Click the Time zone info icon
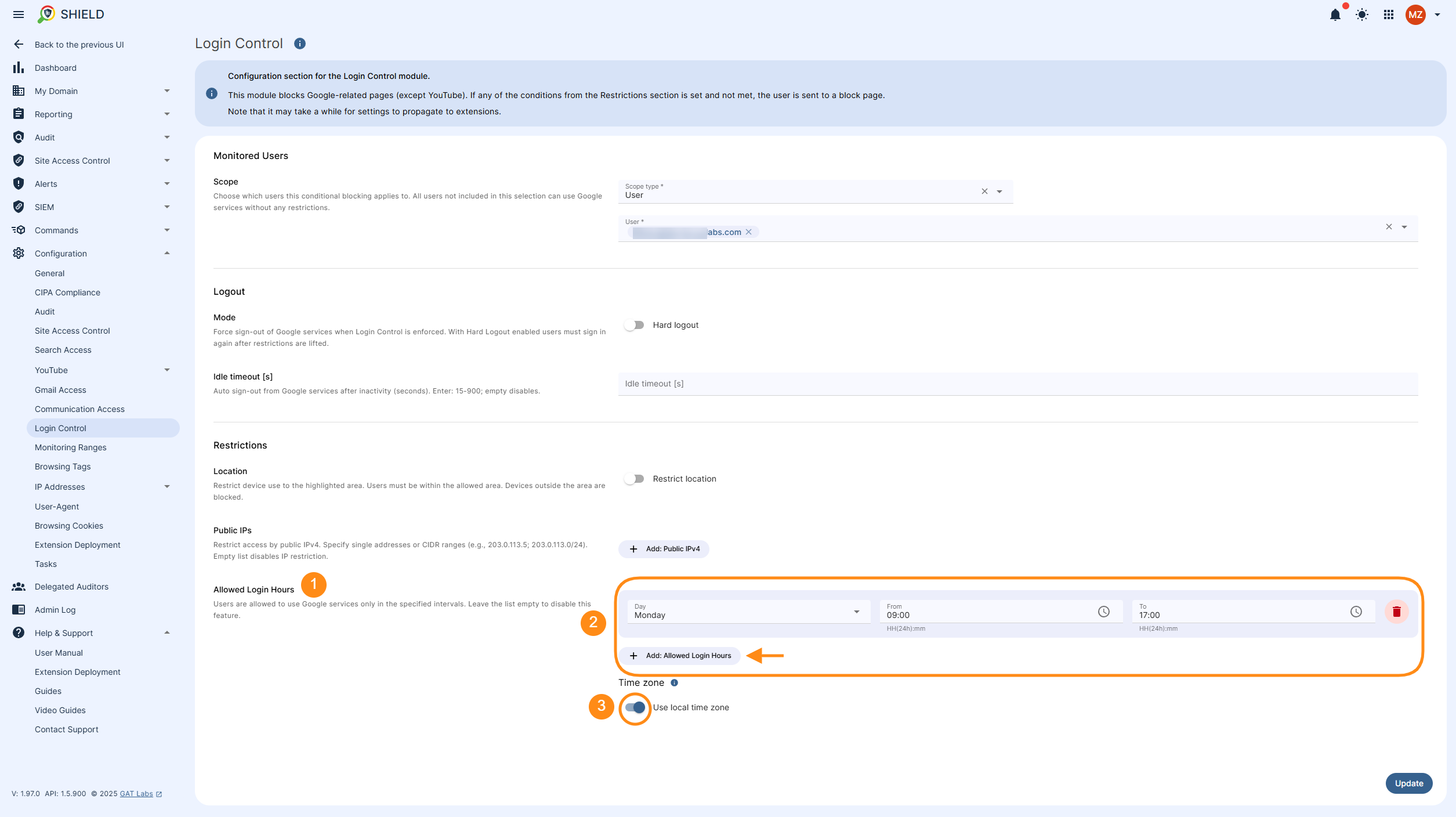This screenshot has height=817, width=1456. tap(674, 683)
